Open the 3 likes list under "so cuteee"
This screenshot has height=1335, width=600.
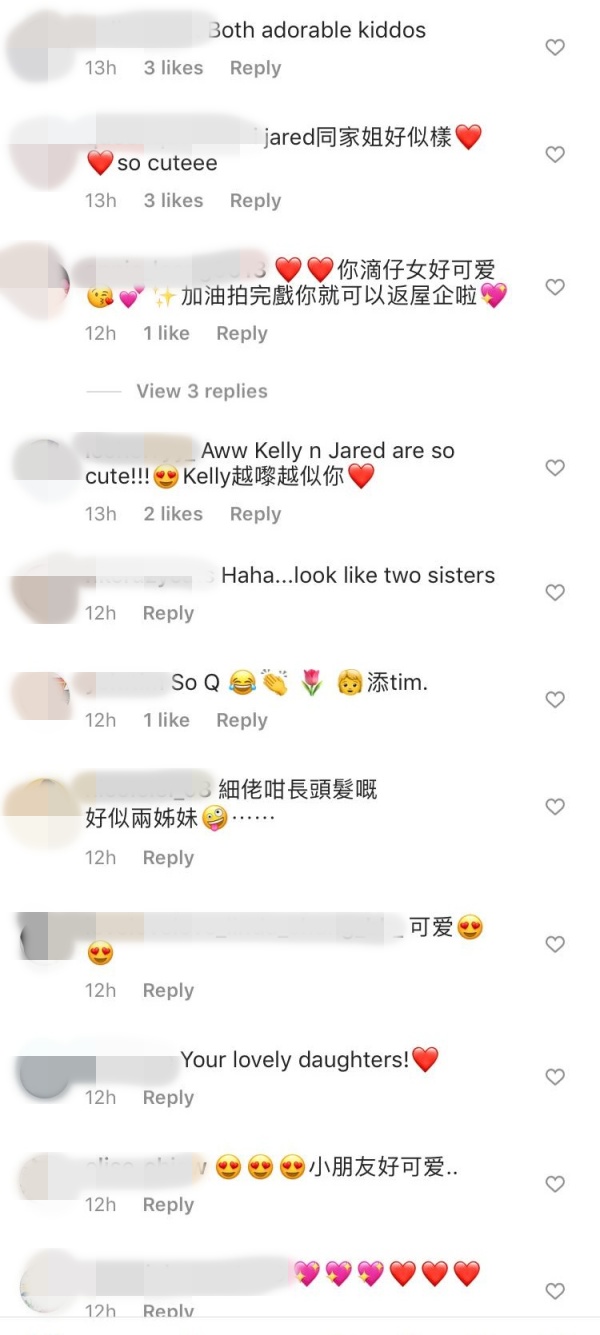(173, 200)
